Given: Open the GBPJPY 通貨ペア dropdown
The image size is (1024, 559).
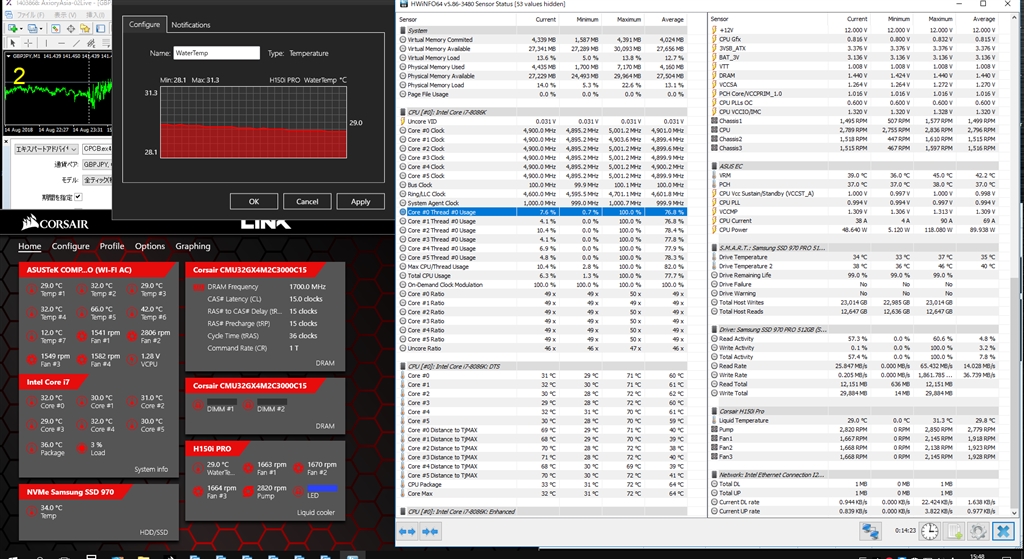Looking at the screenshot, I should pyautogui.click(x=97, y=165).
